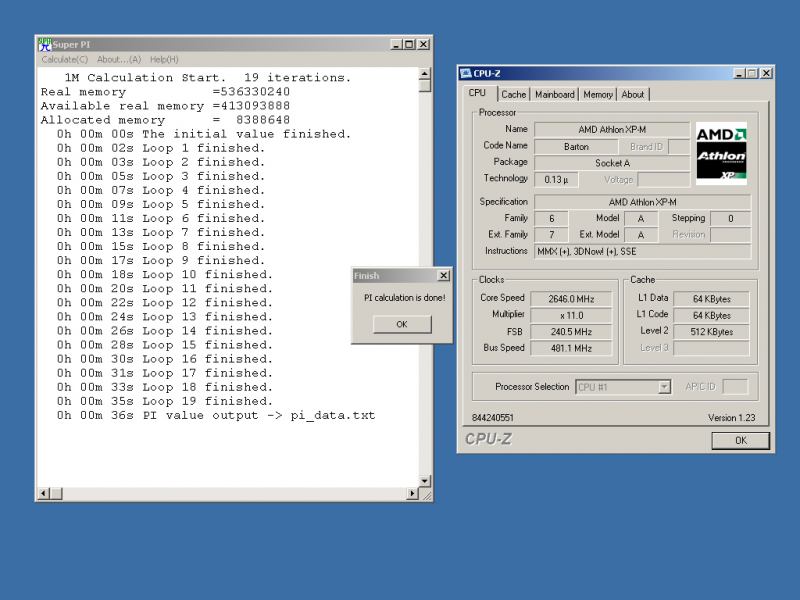Click the 'Loop 10 finished' line

pos(164,274)
